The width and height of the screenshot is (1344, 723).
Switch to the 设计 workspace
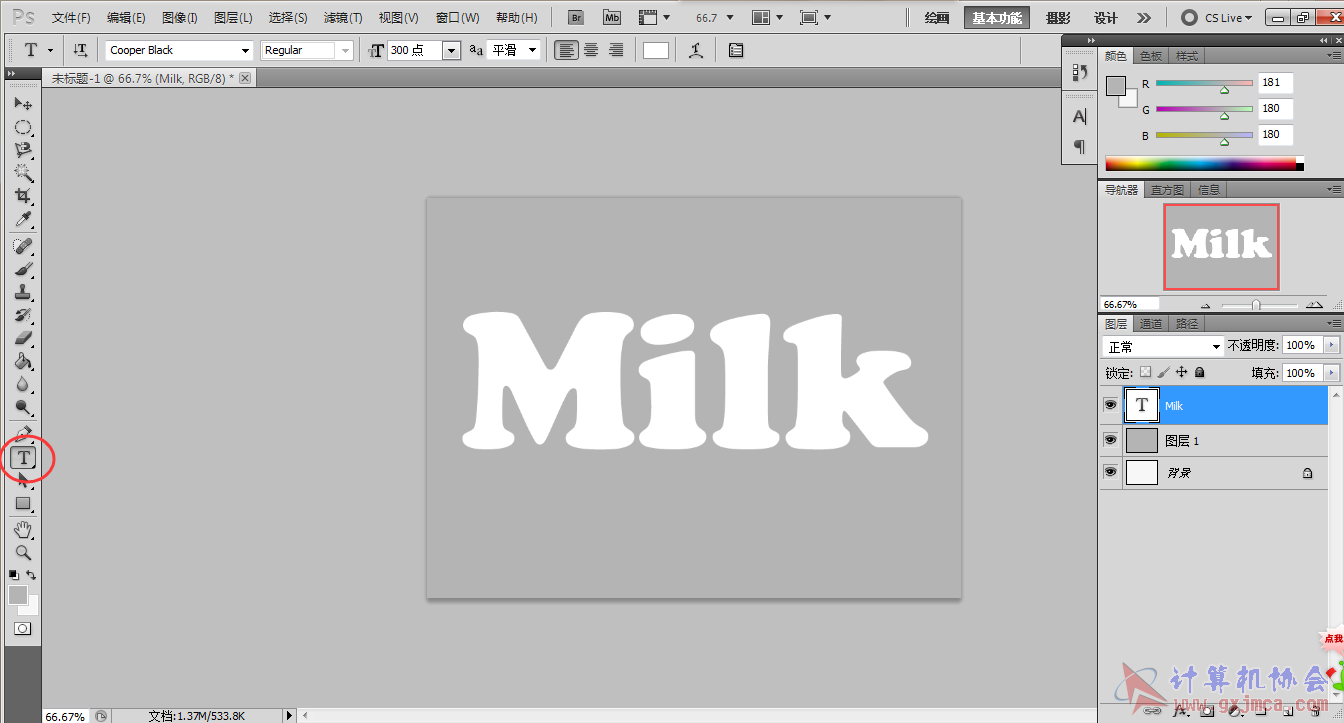(1105, 18)
